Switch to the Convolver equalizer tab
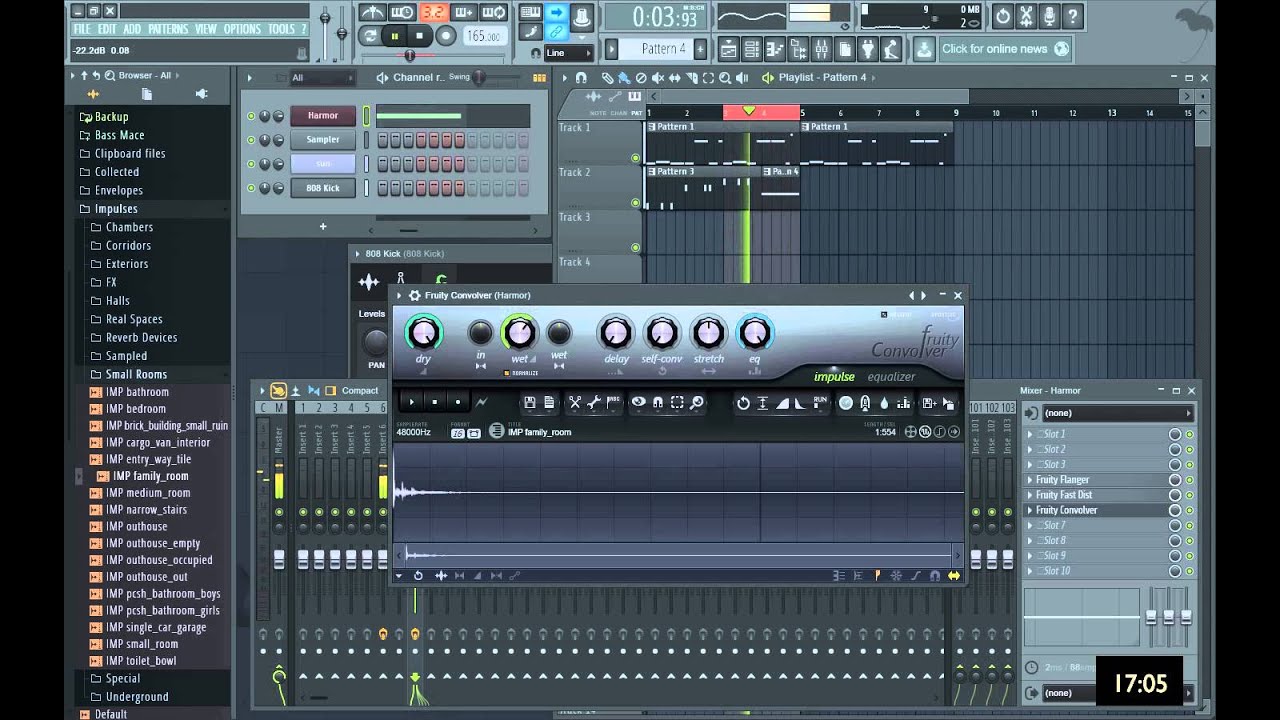Screen dimensions: 1280x720 click(891, 377)
